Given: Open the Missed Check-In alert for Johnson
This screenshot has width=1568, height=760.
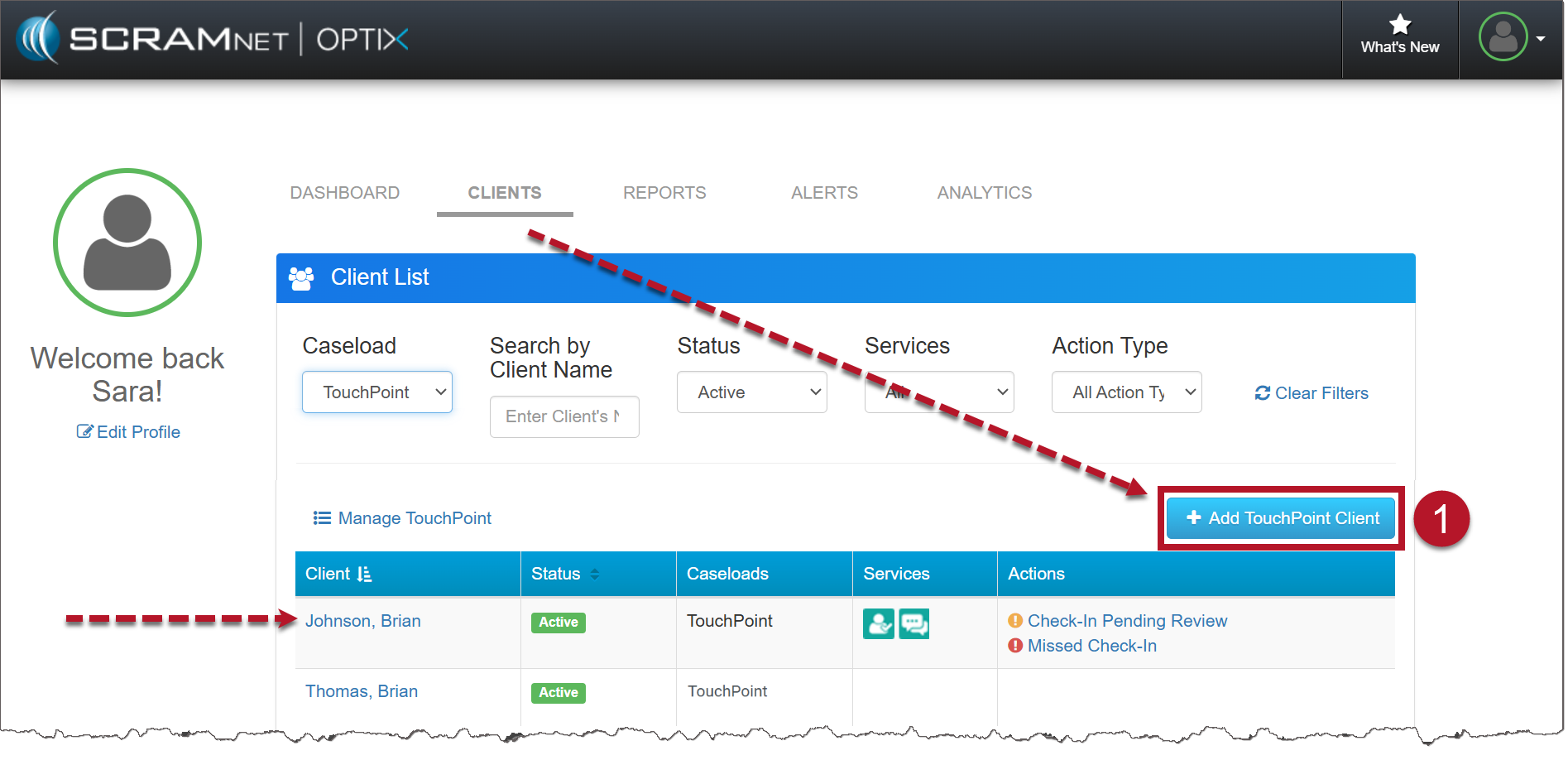Looking at the screenshot, I should pos(1091,646).
